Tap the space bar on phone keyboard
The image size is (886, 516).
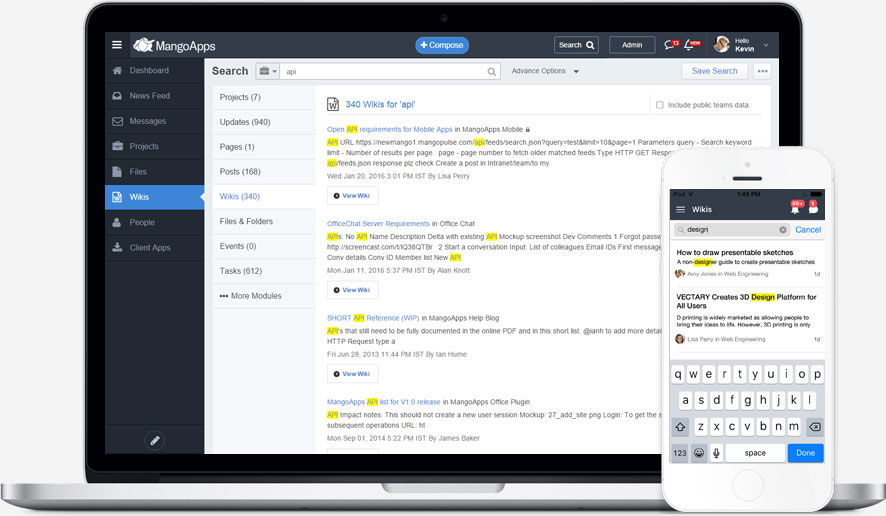coord(755,453)
